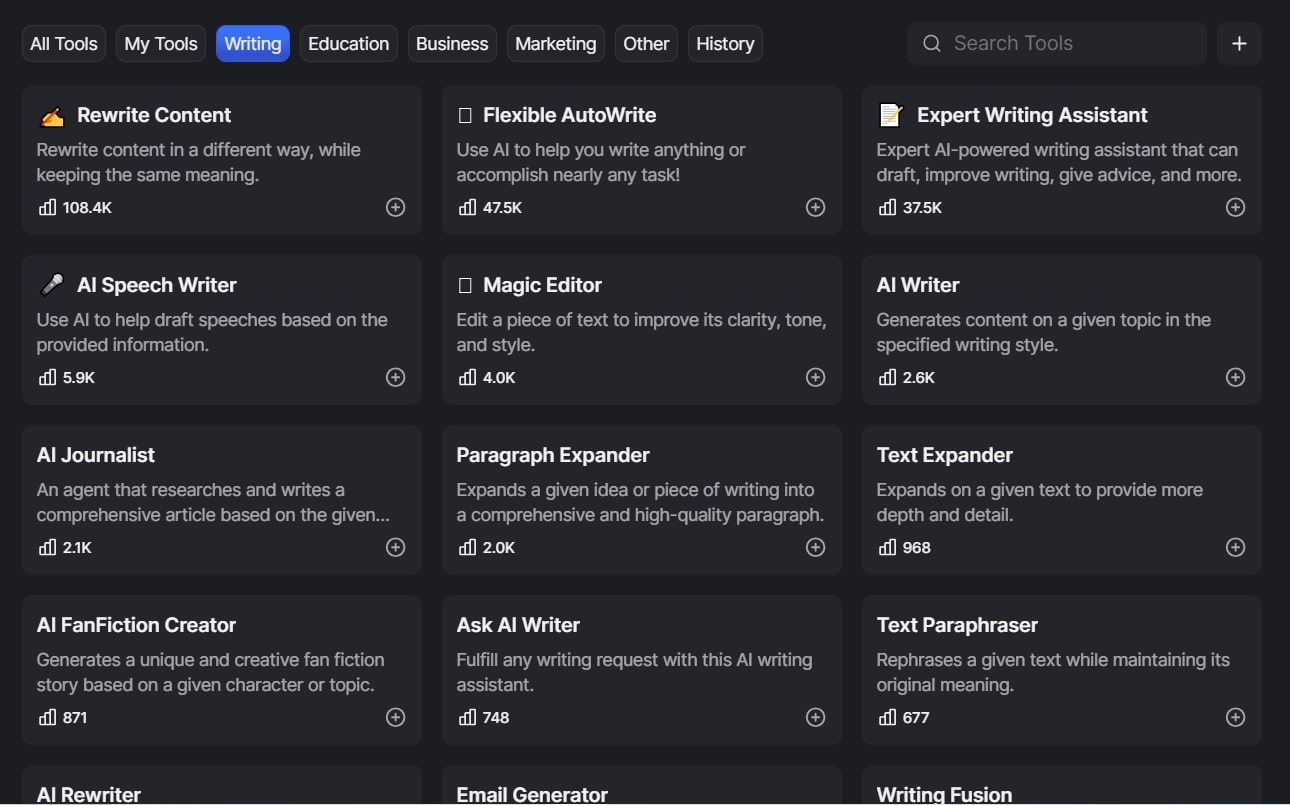Add Flexible AutoWrite using its plus icon
This screenshot has height=805, width=1290.
(x=816, y=207)
